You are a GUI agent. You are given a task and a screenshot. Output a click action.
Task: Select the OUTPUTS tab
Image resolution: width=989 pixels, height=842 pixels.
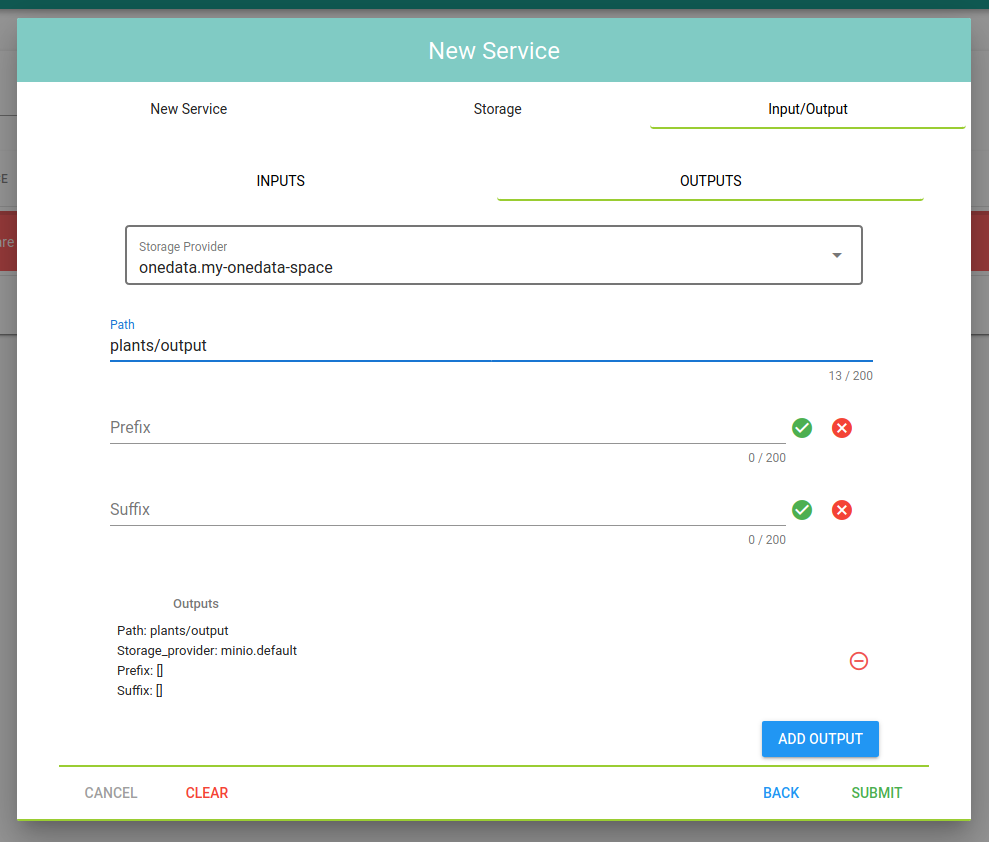pyautogui.click(x=710, y=181)
